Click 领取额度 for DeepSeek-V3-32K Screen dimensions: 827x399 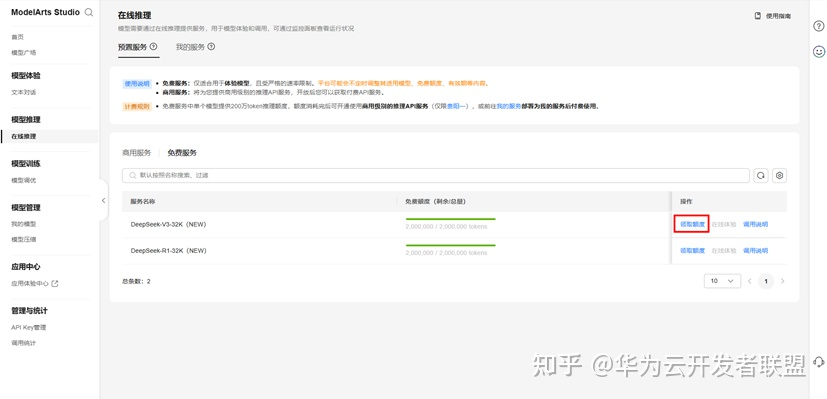click(692, 224)
